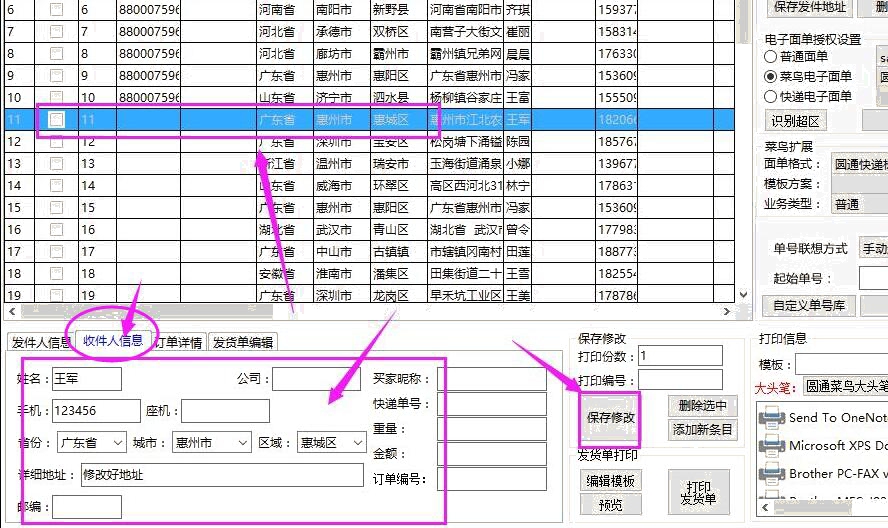The image size is (888, 528).
Task: Click the 打印发货单 button
Action: coord(698,492)
